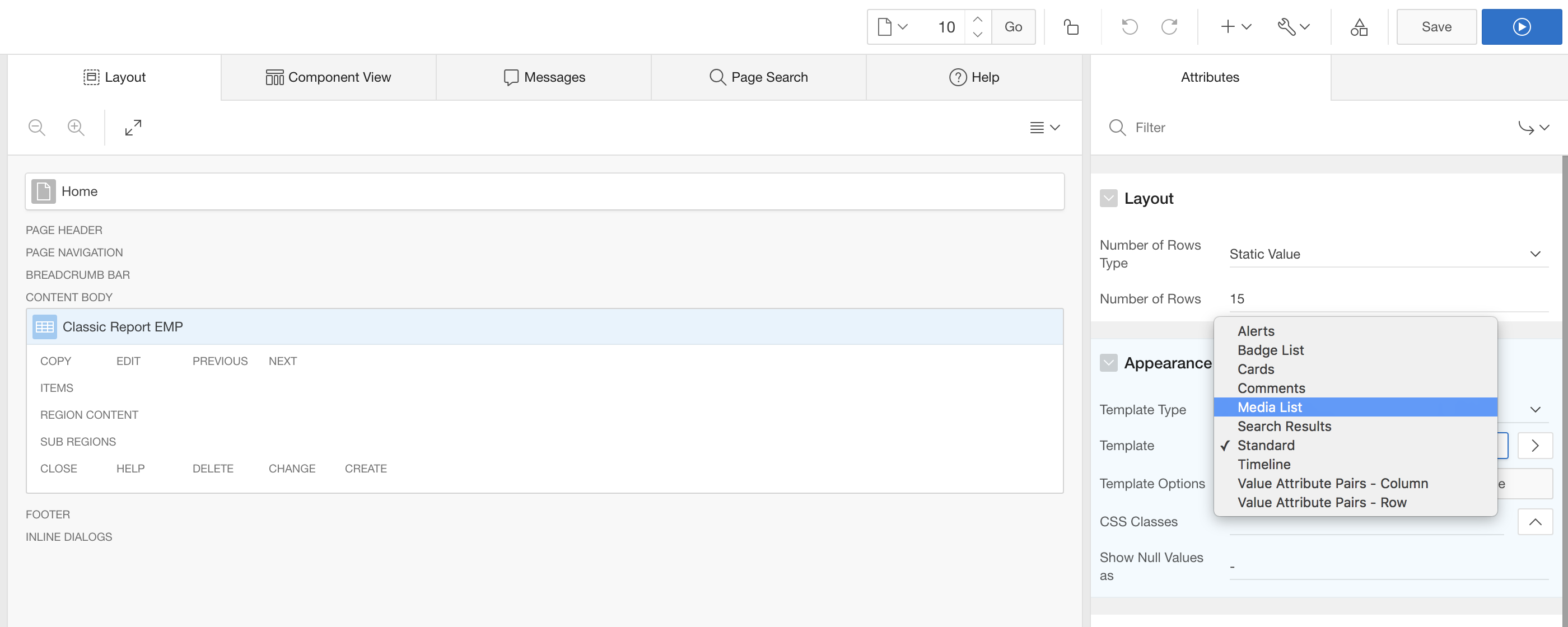Click the zoom out magnifier icon
1568x627 pixels.
tap(36, 128)
